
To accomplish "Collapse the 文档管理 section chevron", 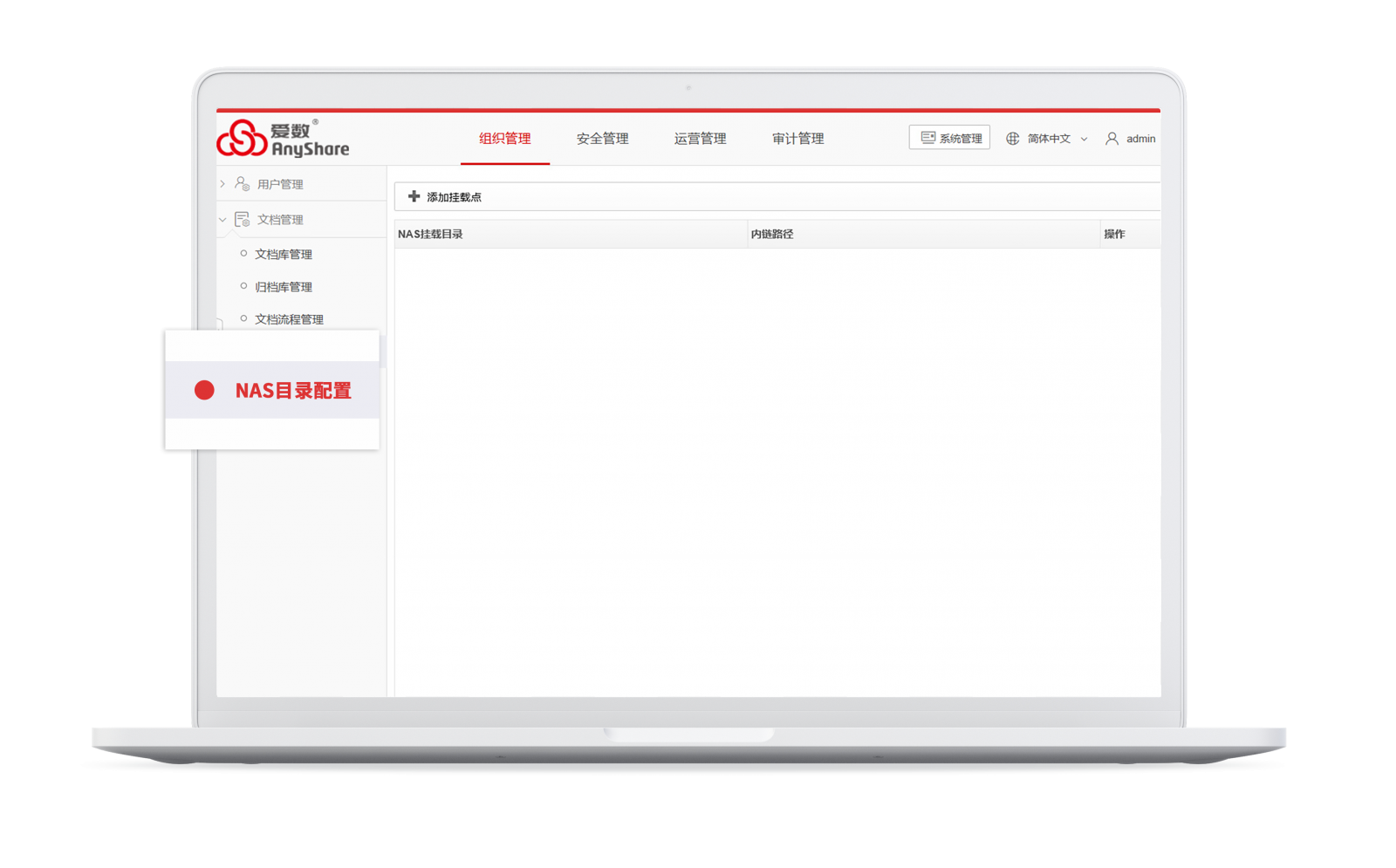I will pos(222,220).
